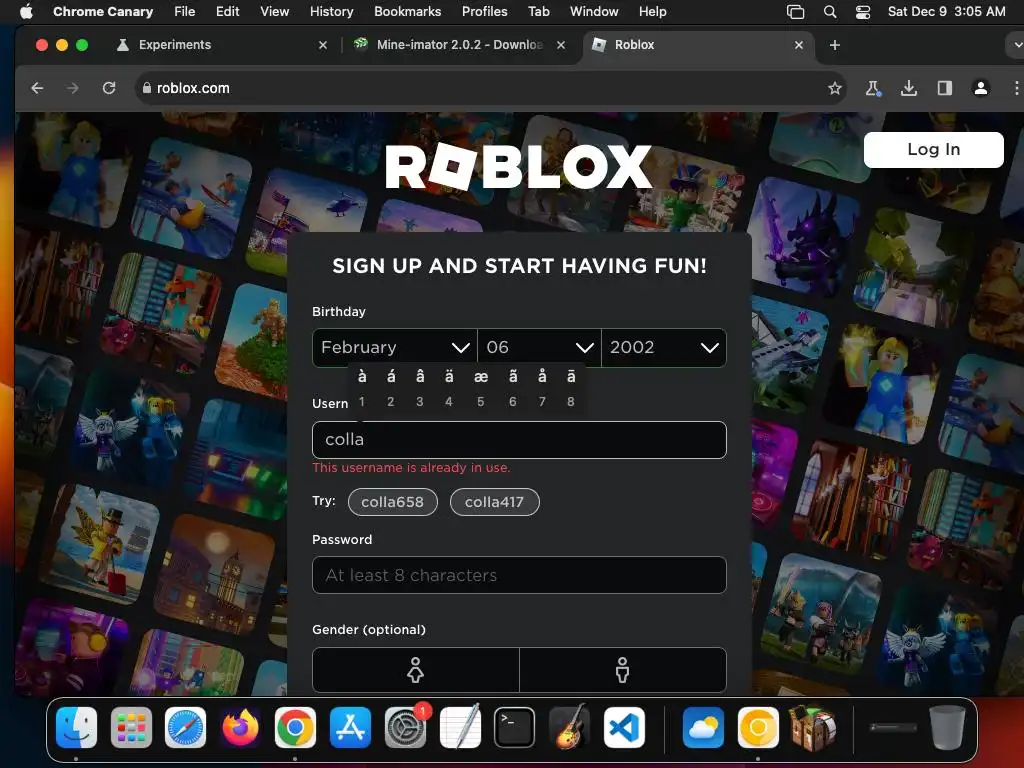Launch Finder from the dock
This screenshot has height=768, width=1024.
click(76, 727)
